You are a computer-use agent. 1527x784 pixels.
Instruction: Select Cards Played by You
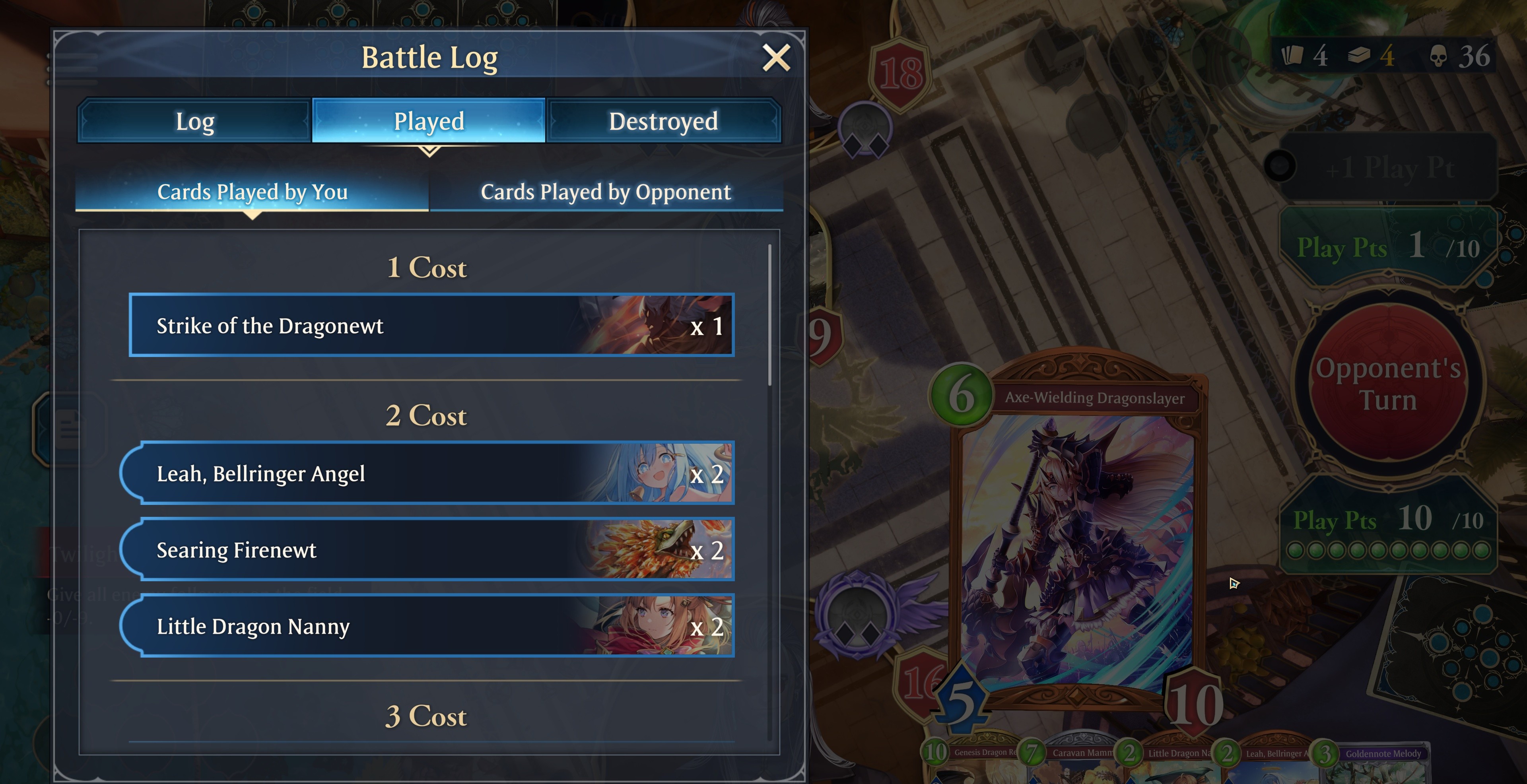pos(252,192)
